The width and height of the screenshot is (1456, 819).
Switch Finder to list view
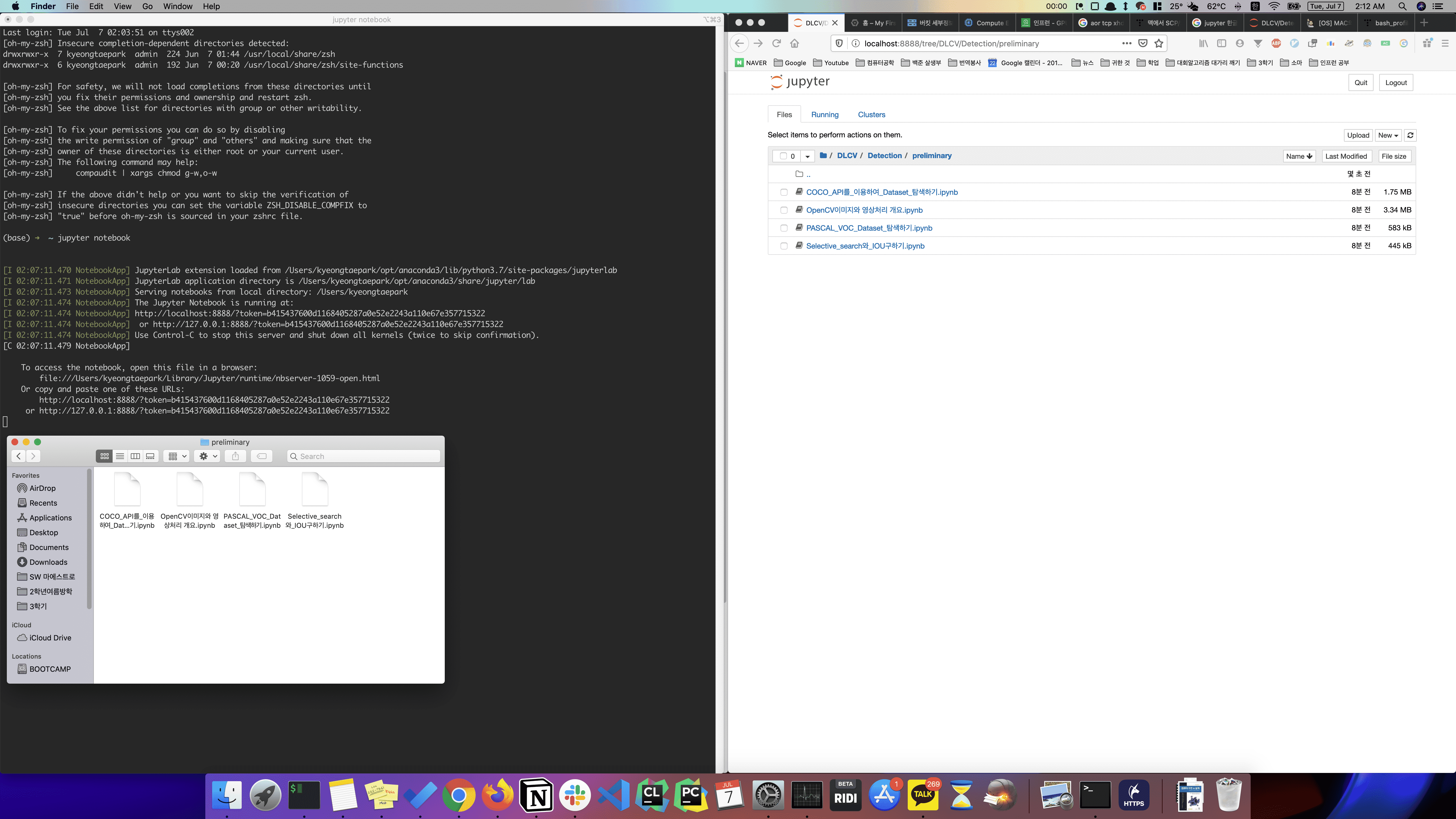[120, 456]
